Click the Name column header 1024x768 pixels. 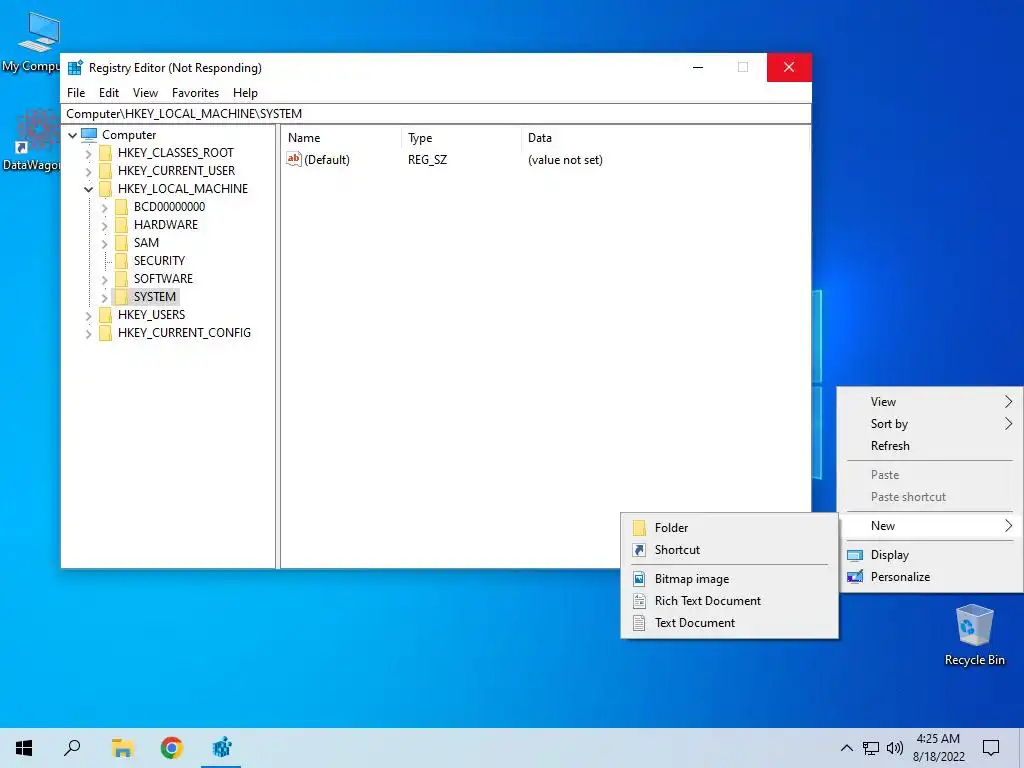(341, 138)
